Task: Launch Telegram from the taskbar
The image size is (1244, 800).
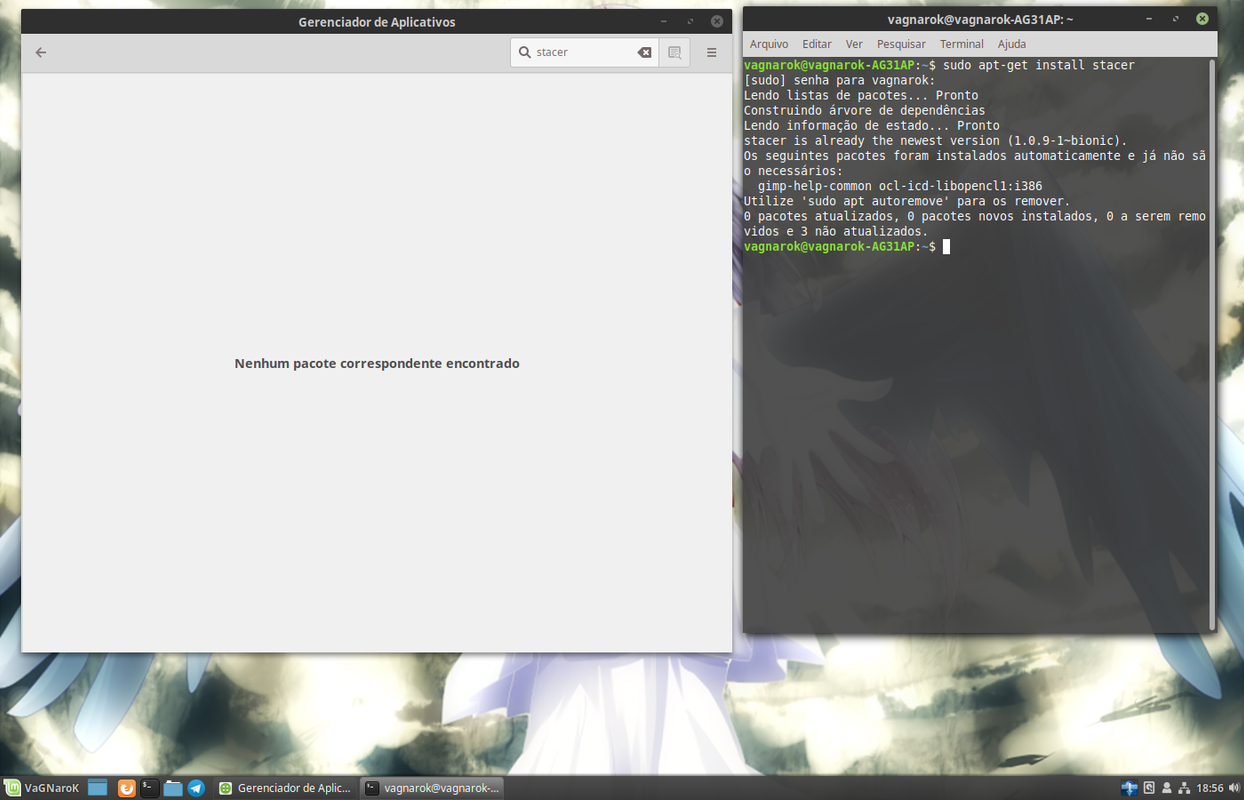Action: pyautogui.click(x=196, y=788)
